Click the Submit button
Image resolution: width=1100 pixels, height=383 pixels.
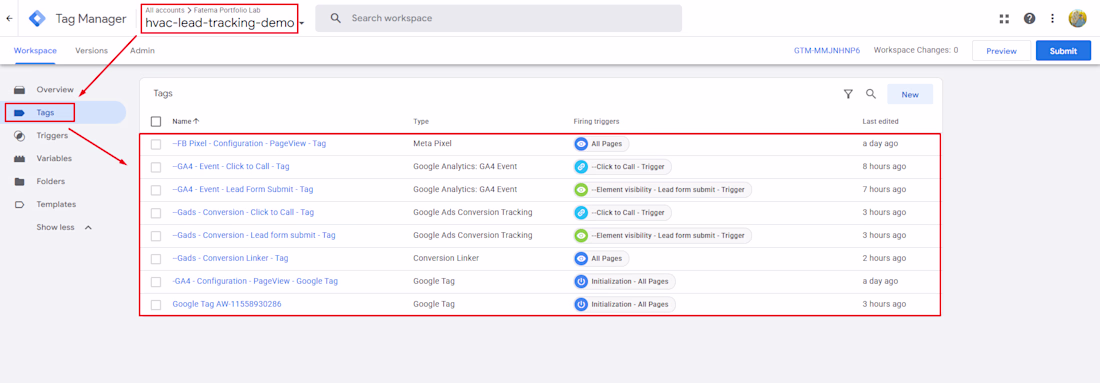[x=1063, y=51]
